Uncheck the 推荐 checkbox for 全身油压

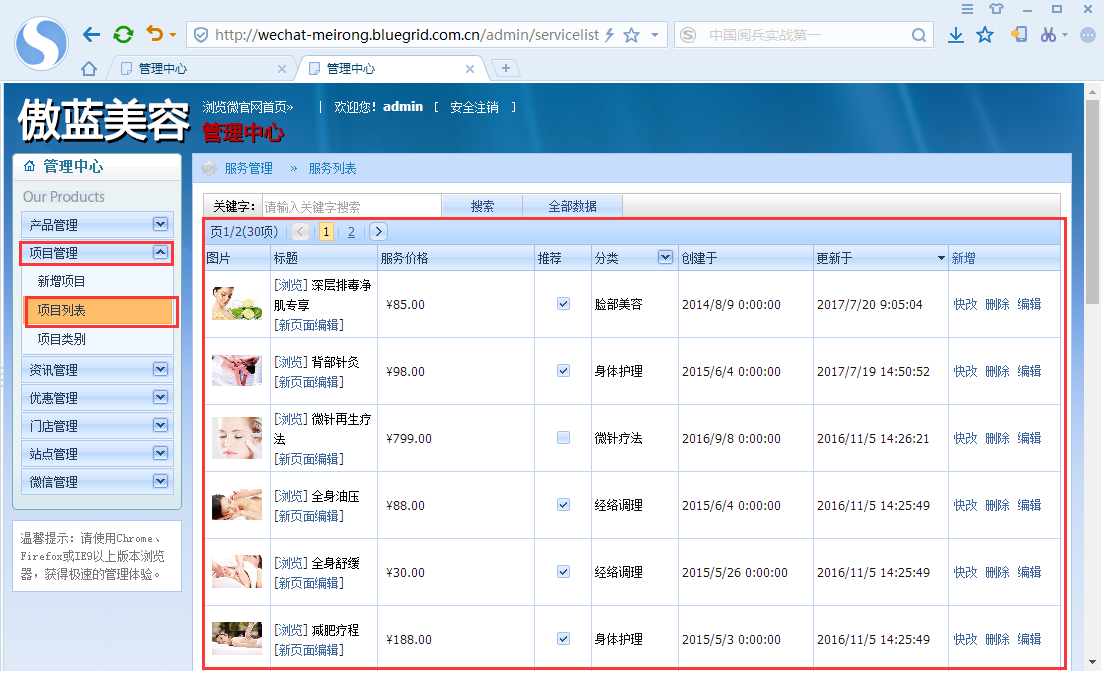(x=563, y=504)
